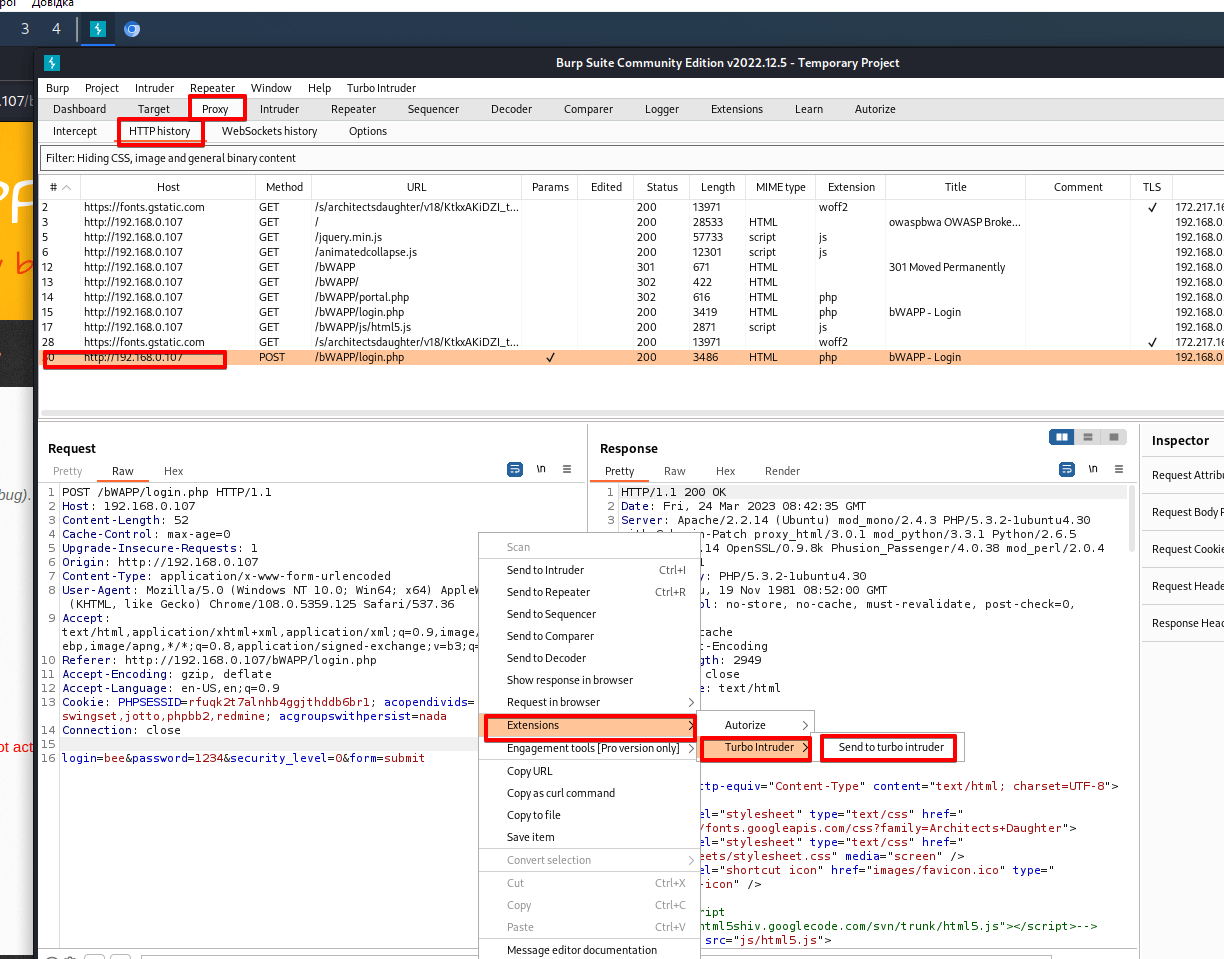Switch Response view to the Render tab
Image resolution: width=1224 pixels, height=959 pixels.
click(x=783, y=471)
